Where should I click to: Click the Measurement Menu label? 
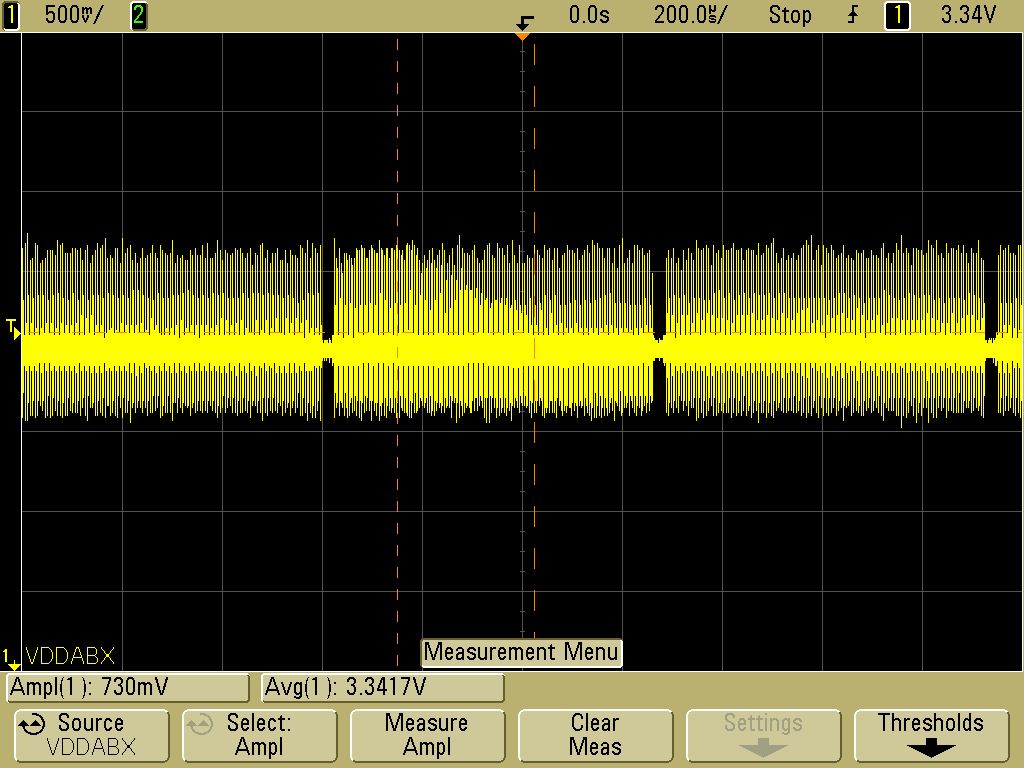coord(521,652)
